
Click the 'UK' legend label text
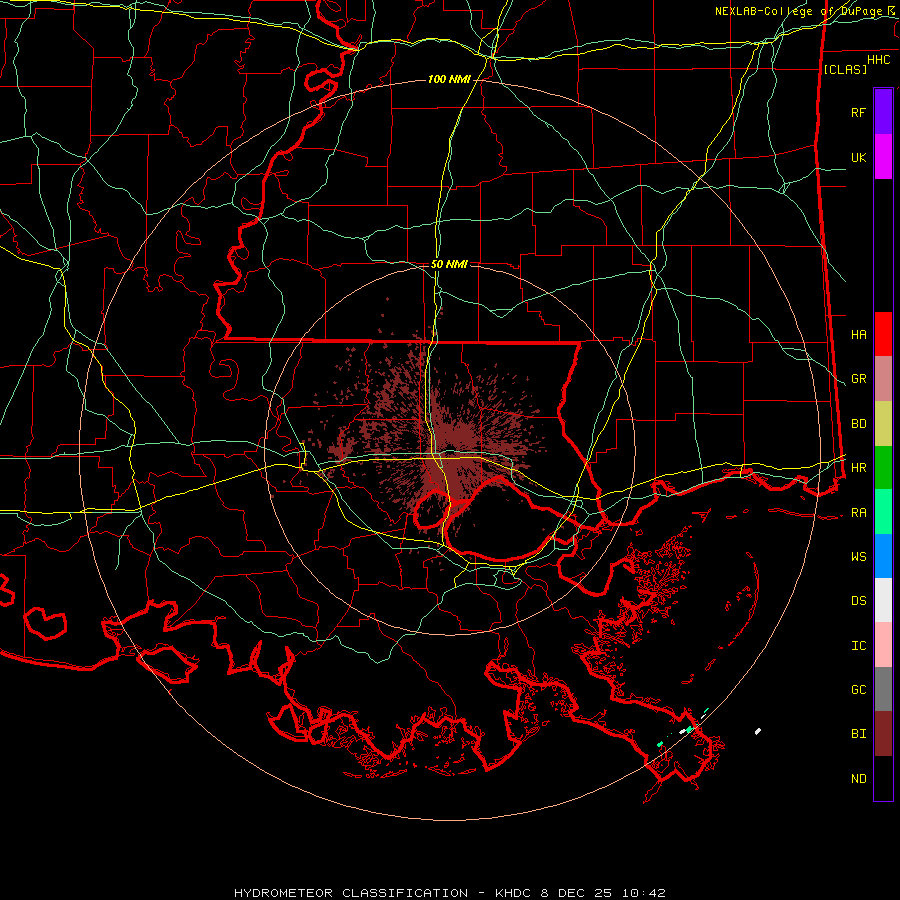tap(858, 157)
